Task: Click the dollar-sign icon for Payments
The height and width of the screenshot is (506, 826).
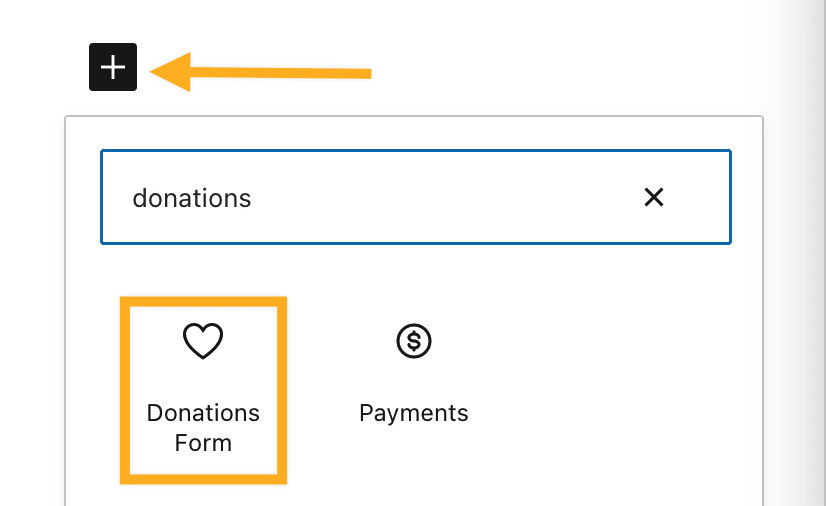Action: click(413, 342)
